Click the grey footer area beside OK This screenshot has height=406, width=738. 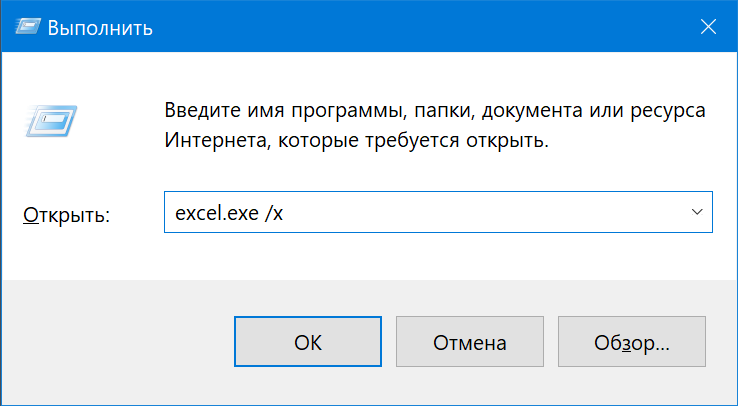coord(118,342)
